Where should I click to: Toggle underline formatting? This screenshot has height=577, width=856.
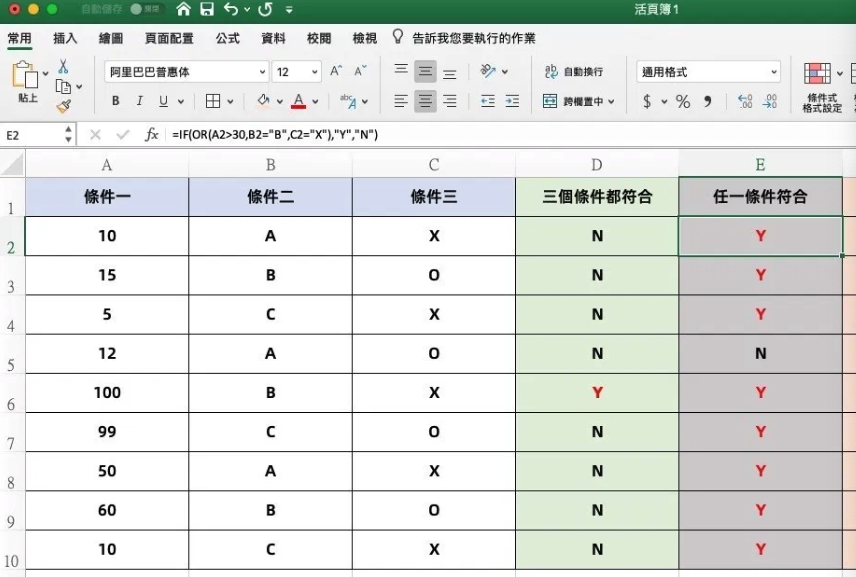click(163, 101)
